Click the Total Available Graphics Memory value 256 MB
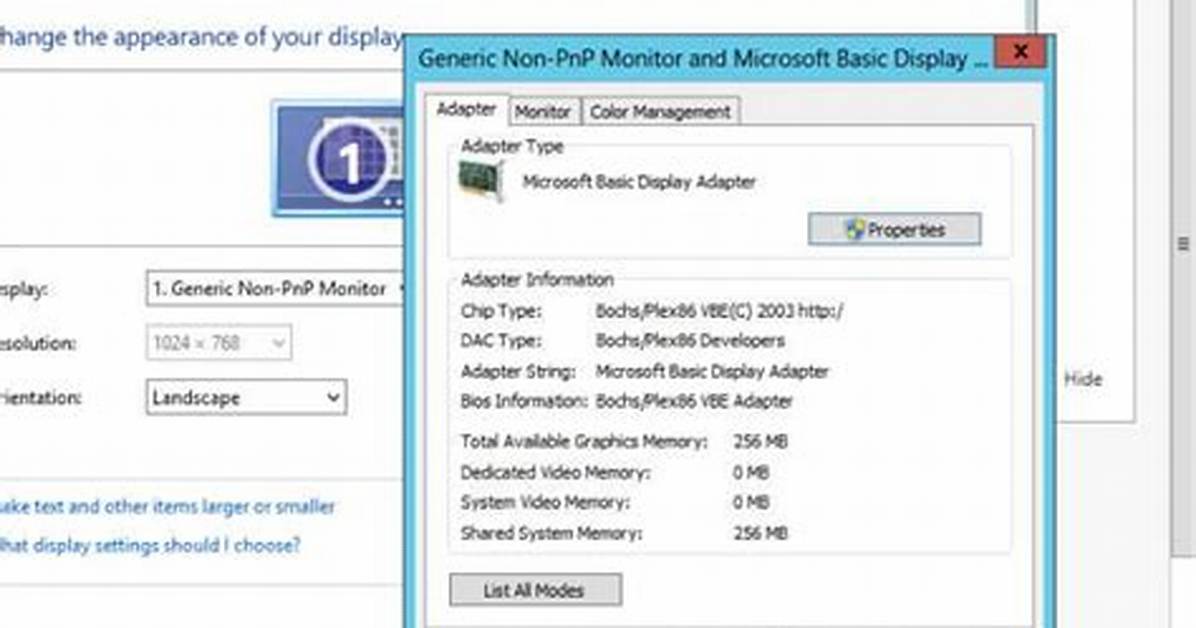1196x628 pixels. pos(760,442)
